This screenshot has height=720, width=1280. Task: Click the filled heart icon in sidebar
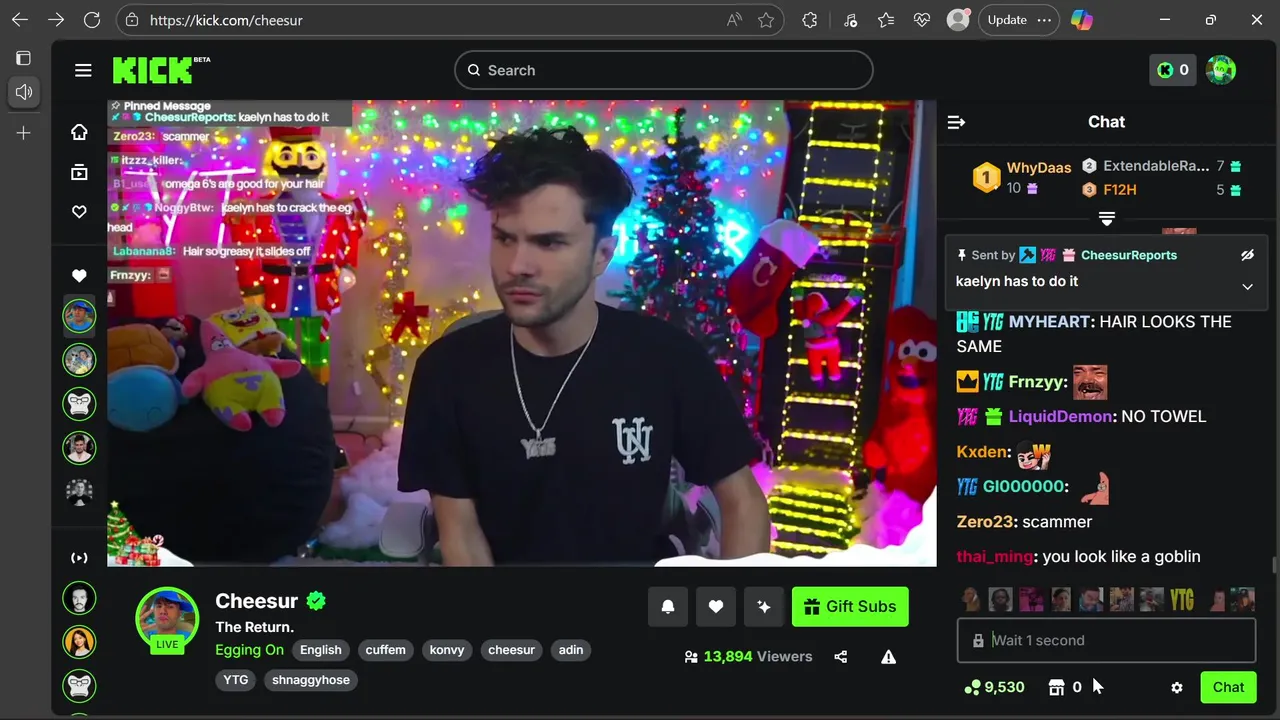(79, 276)
